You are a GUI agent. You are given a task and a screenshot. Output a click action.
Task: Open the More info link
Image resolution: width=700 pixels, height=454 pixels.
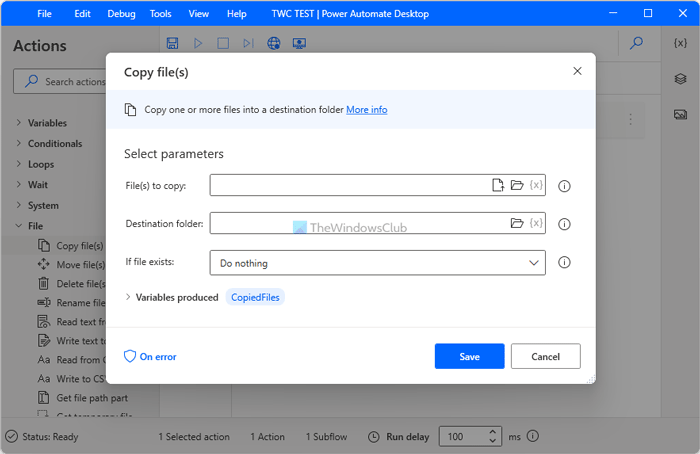[x=366, y=109]
